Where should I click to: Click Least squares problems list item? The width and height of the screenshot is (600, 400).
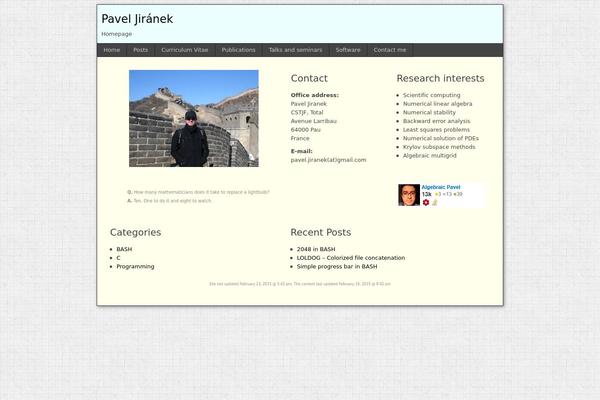click(x=436, y=130)
